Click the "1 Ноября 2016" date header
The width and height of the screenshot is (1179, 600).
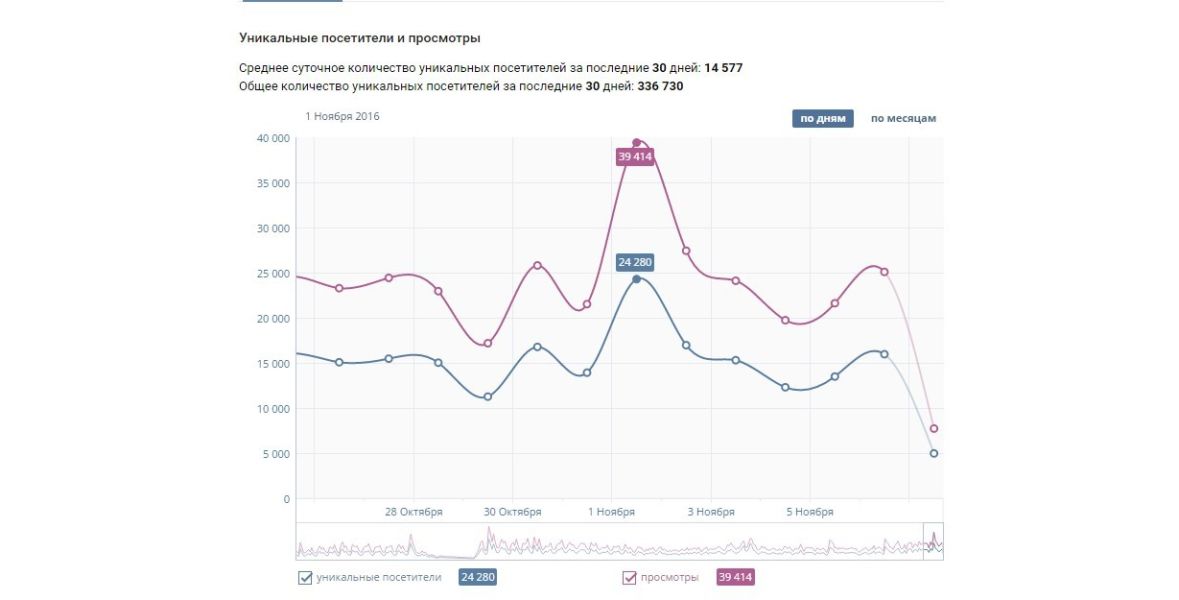[342, 116]
